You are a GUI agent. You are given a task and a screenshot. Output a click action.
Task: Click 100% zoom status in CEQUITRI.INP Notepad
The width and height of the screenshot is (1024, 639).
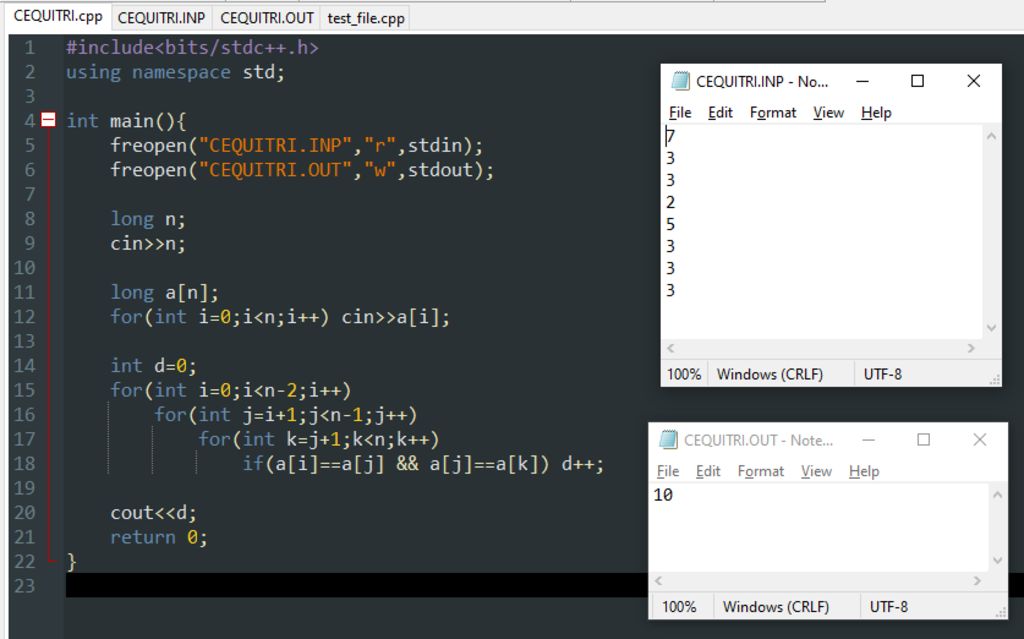[684, 374]
